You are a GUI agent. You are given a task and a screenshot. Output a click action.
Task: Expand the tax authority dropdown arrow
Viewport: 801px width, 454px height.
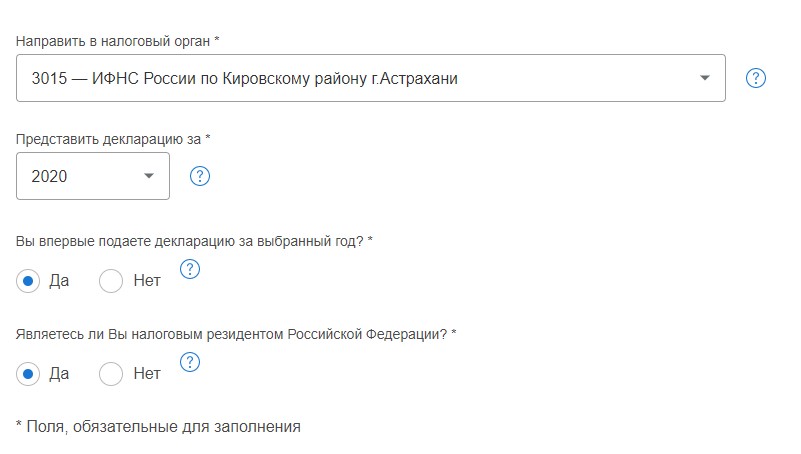coord(704,78)
